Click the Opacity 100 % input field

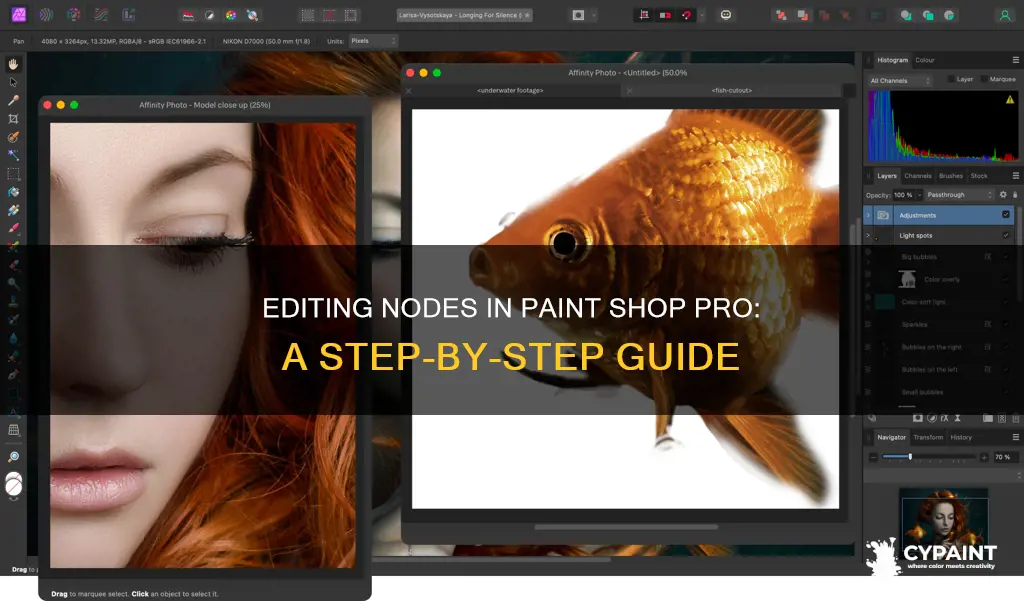(x=903, y=195)
